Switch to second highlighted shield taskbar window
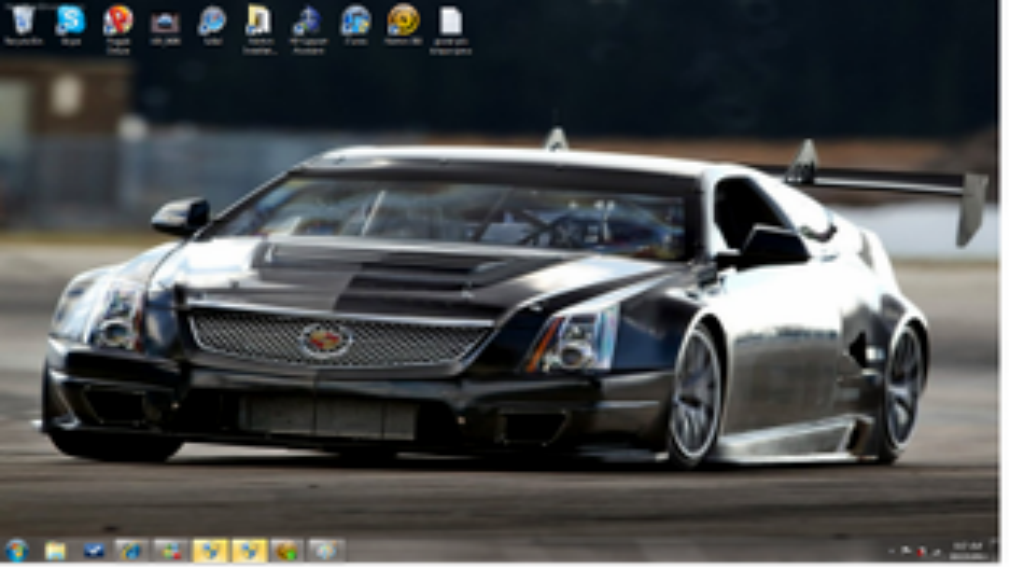 [x=249, y=551]
